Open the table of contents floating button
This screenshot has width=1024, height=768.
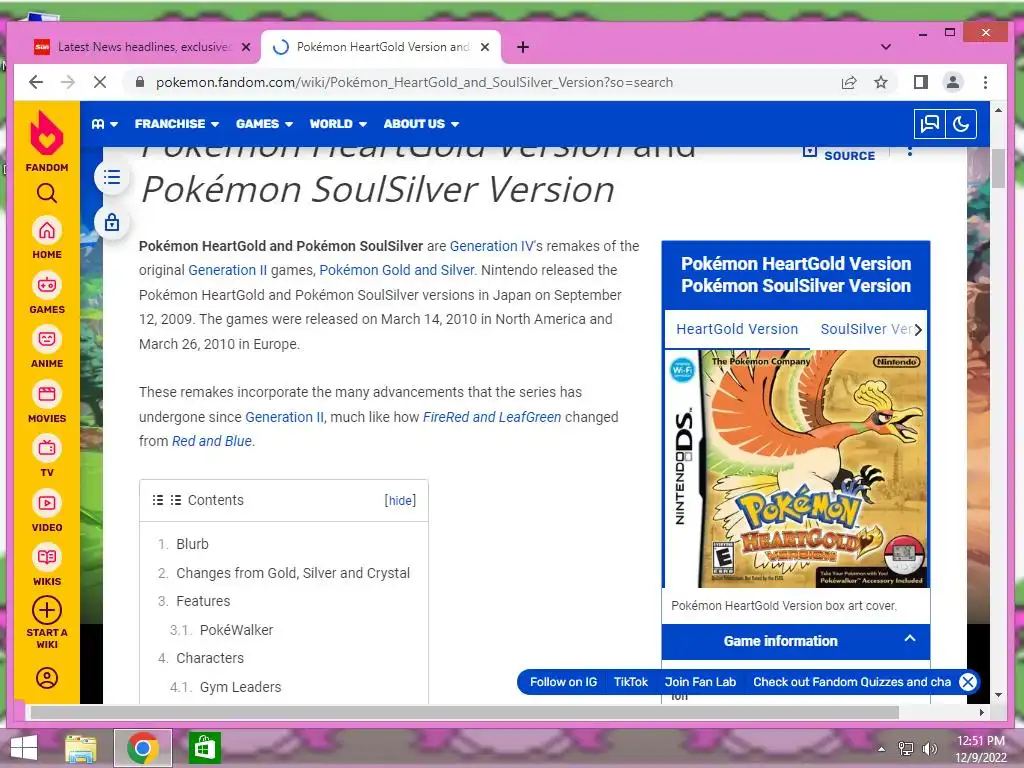pos(112,177)
